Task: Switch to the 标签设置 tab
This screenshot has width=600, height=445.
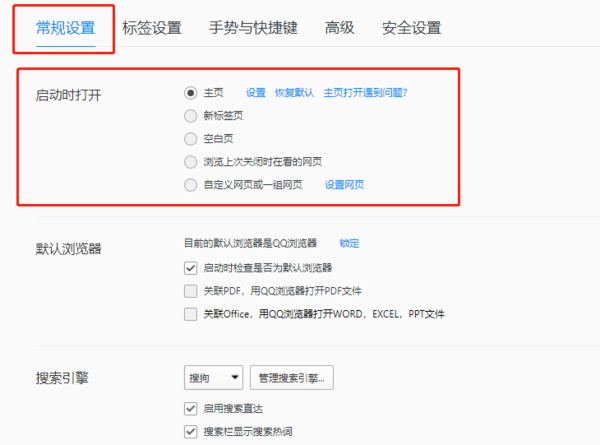Action: click(x=152, y=28)
